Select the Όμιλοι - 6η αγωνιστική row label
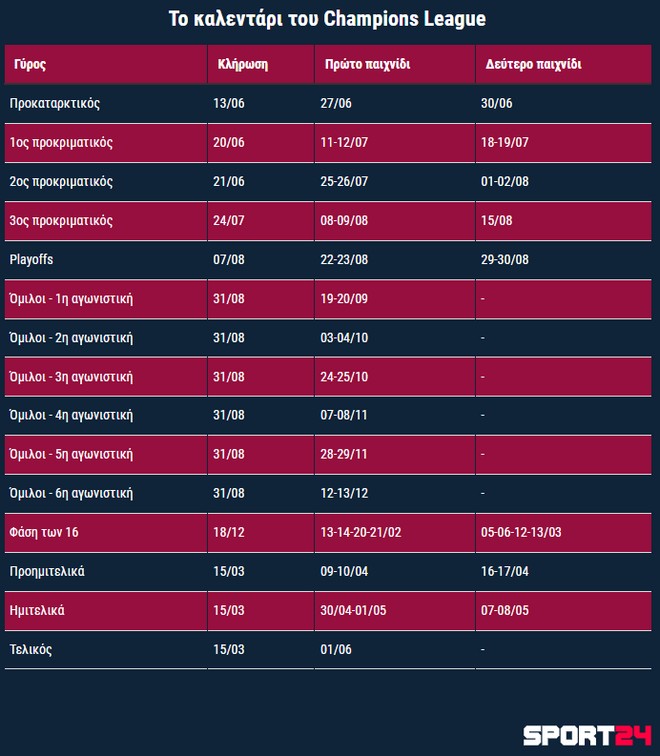The image size is (660, 756). (x=71, y=493)
